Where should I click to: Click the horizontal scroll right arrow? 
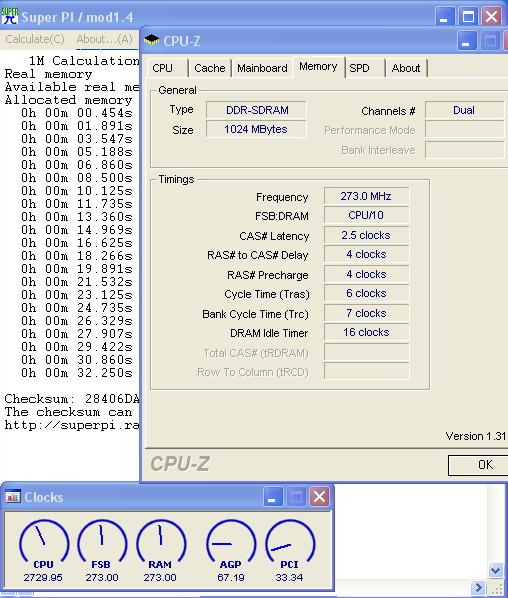(x=478, y=587)
